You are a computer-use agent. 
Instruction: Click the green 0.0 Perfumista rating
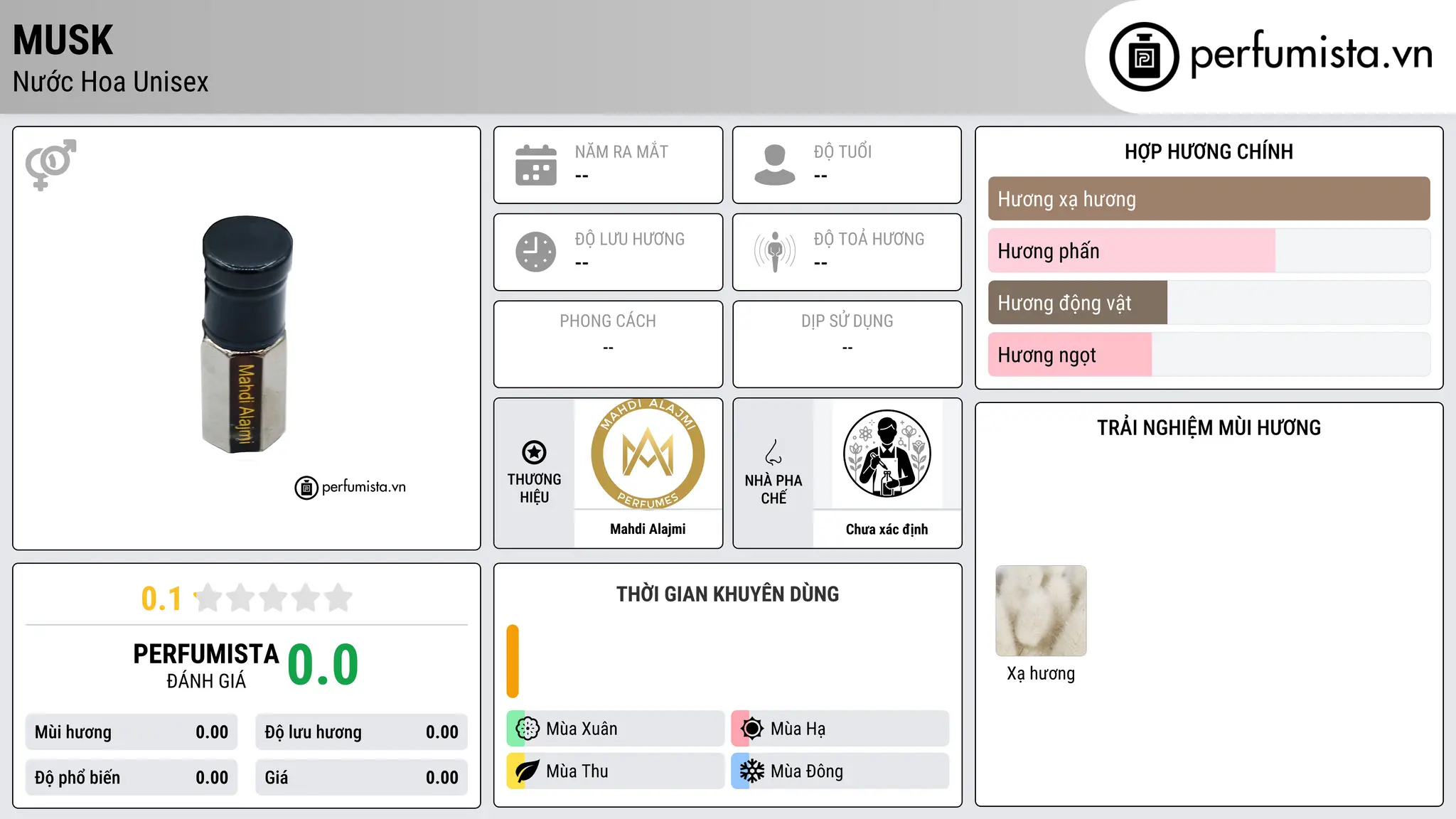point(323,665)
